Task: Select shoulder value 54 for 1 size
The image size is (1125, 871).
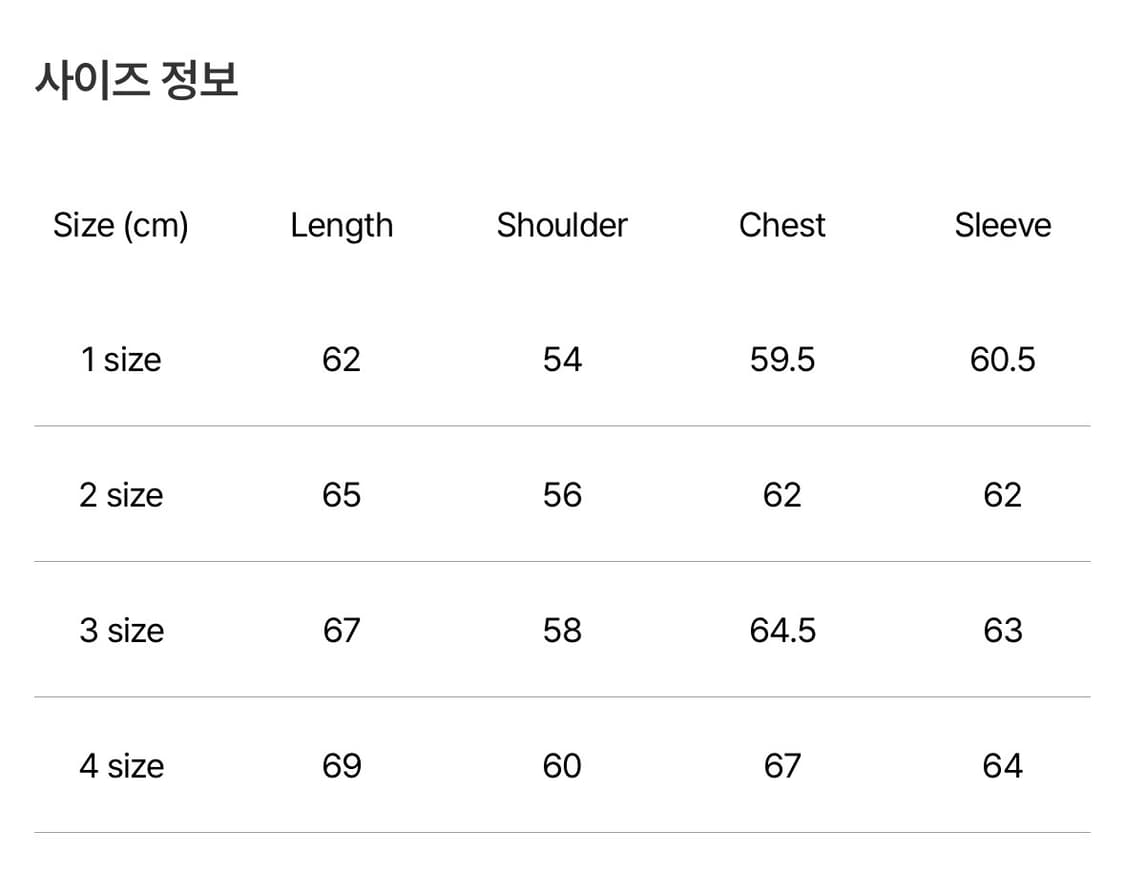Action: click(562, 360)
